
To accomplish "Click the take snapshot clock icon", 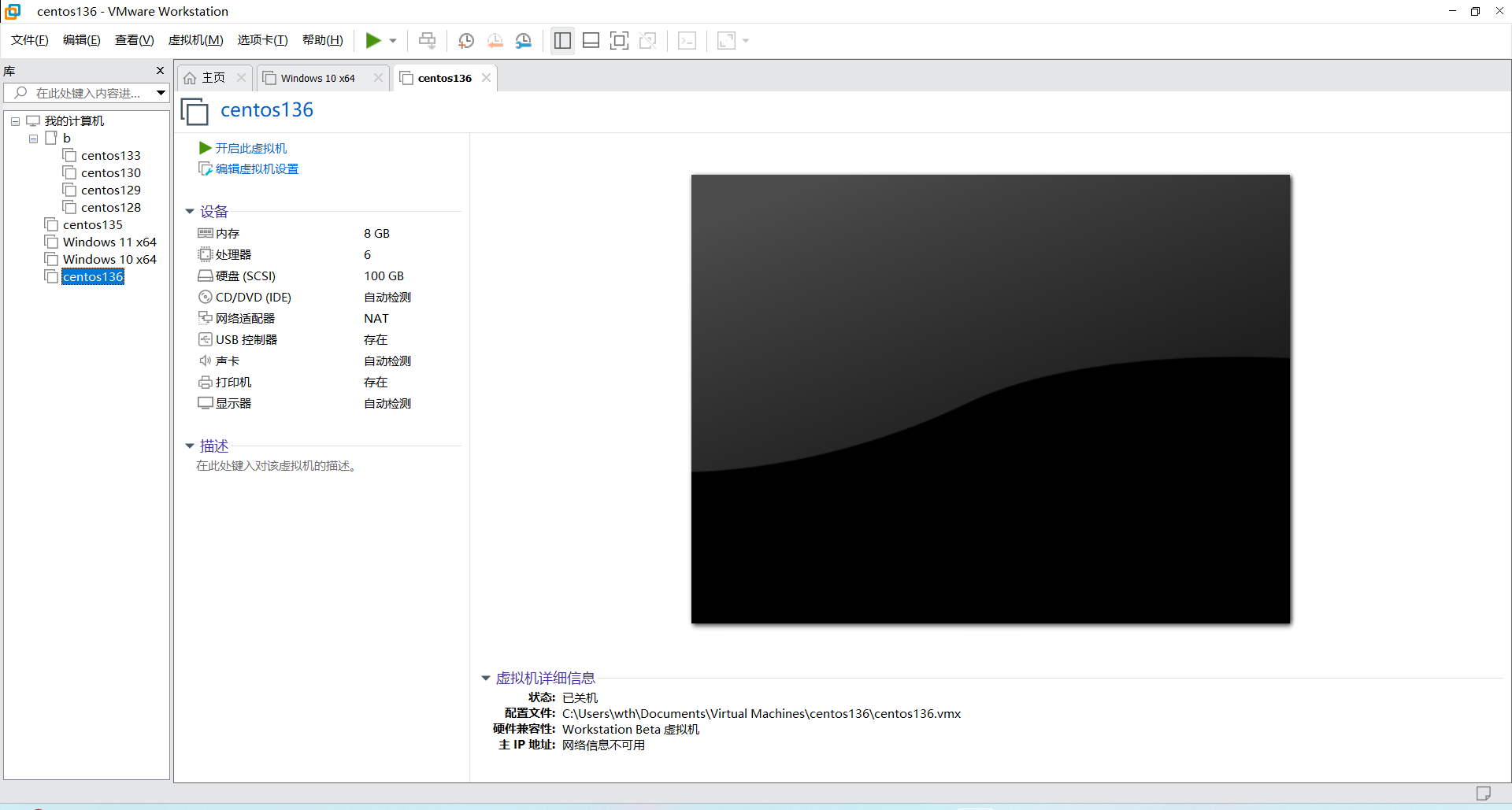I will [x=466, y=40].
